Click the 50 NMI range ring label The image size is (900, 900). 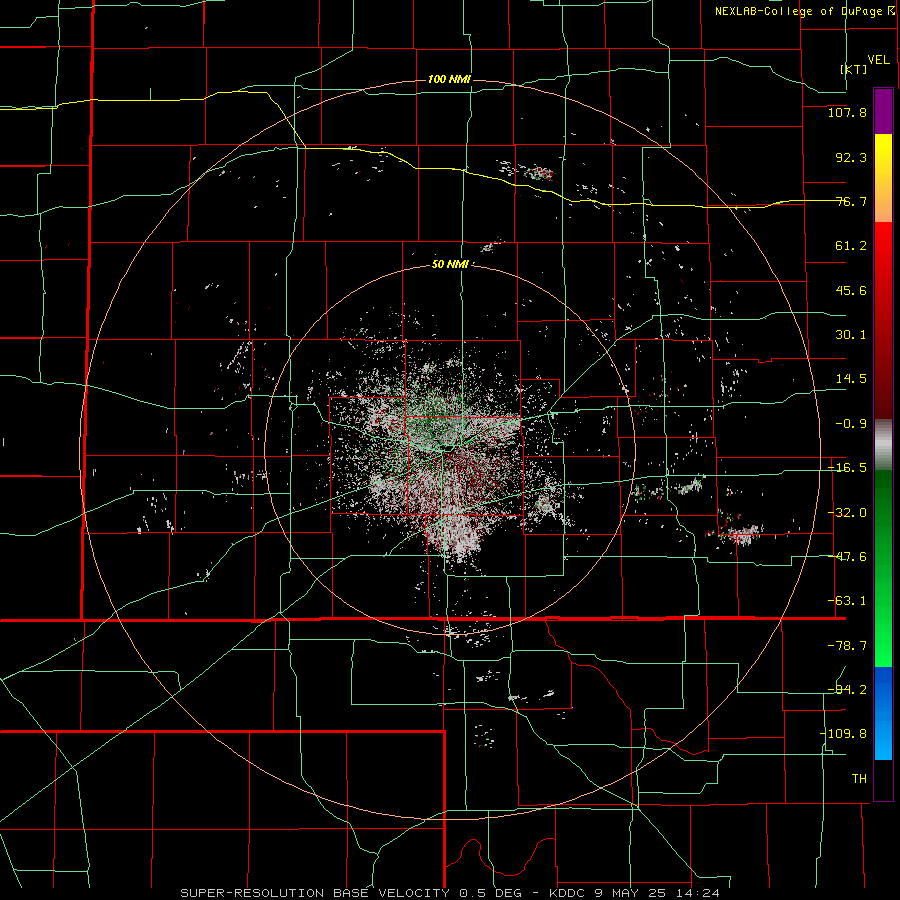point(450,265)
